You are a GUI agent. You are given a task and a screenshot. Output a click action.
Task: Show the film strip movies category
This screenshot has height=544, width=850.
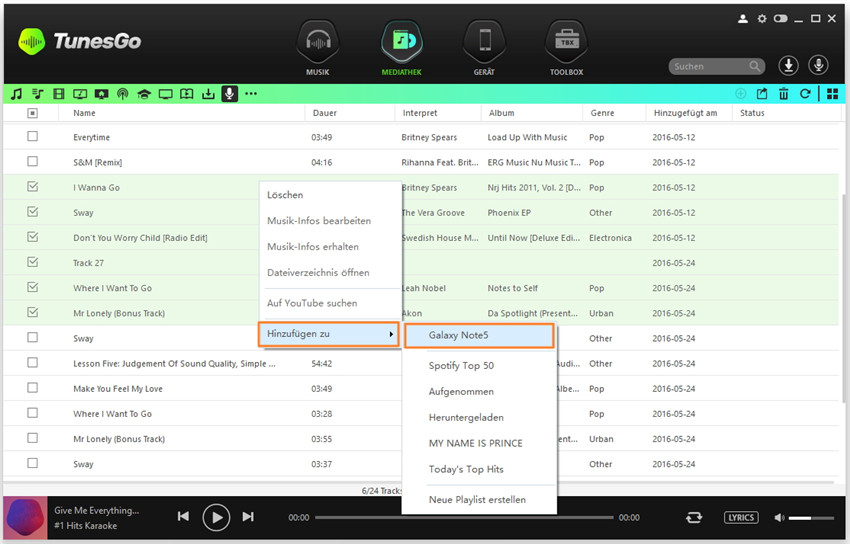(59, 94)
